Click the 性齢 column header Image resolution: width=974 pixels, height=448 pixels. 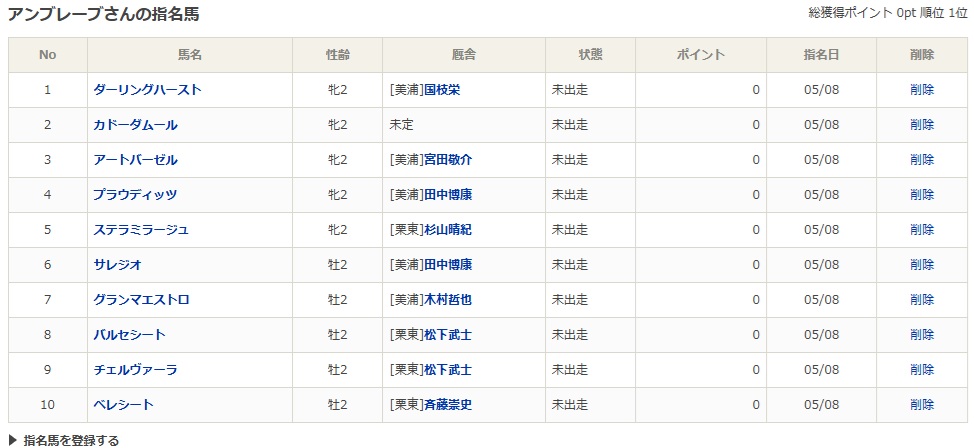tap(338, 55)
